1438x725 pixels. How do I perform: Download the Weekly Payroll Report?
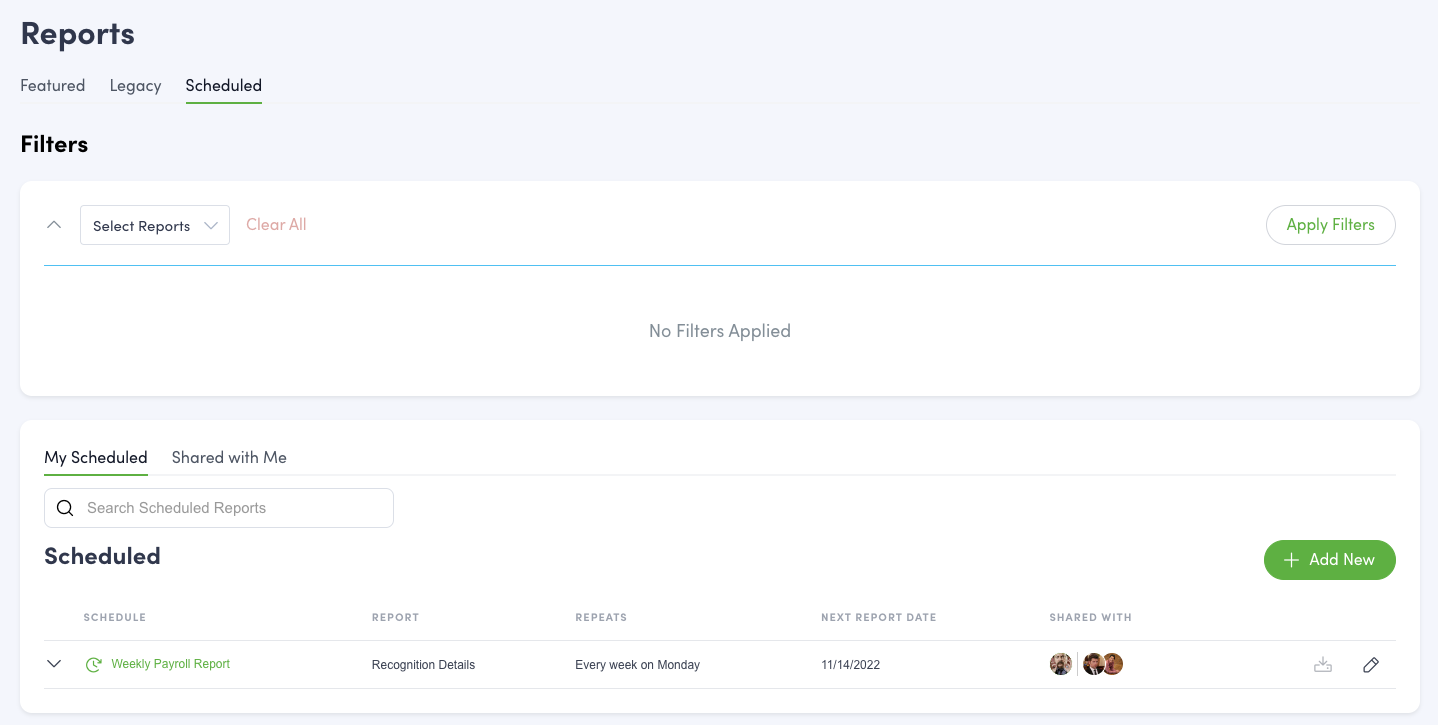[x=1323, y=665]
